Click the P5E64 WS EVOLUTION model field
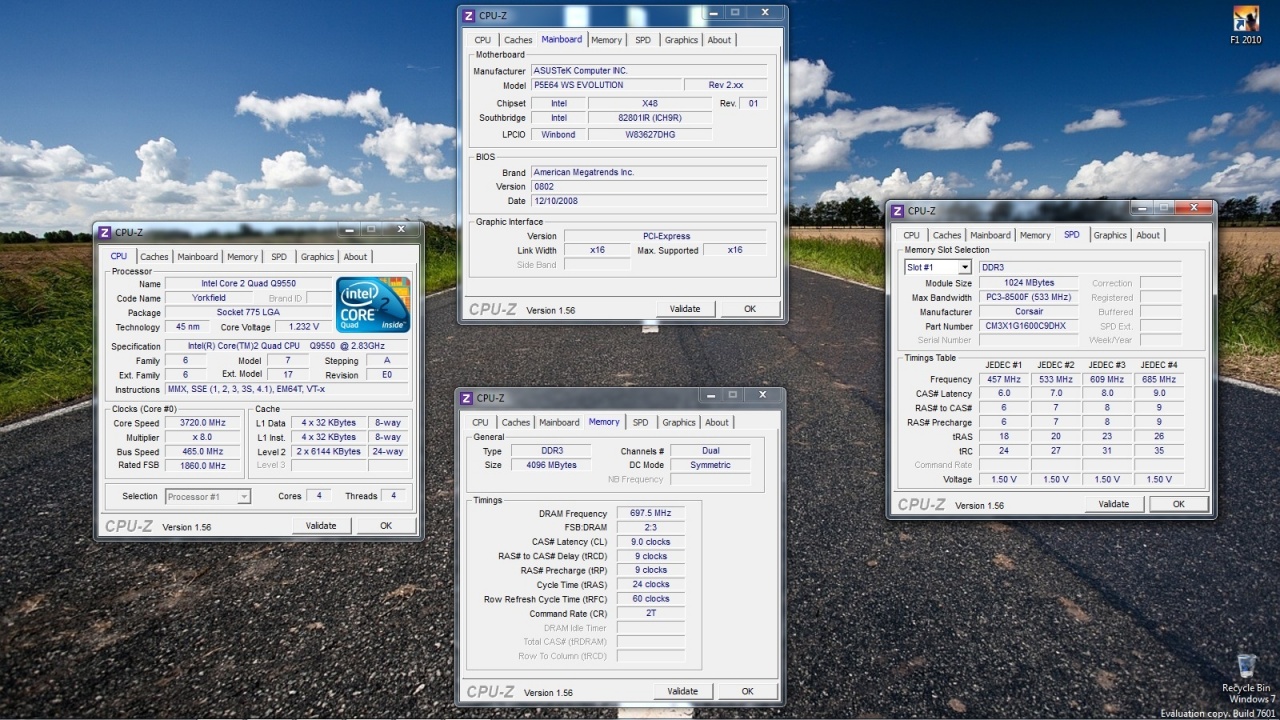This screenshot has height=720, width=1280. (x=606, y=85)
